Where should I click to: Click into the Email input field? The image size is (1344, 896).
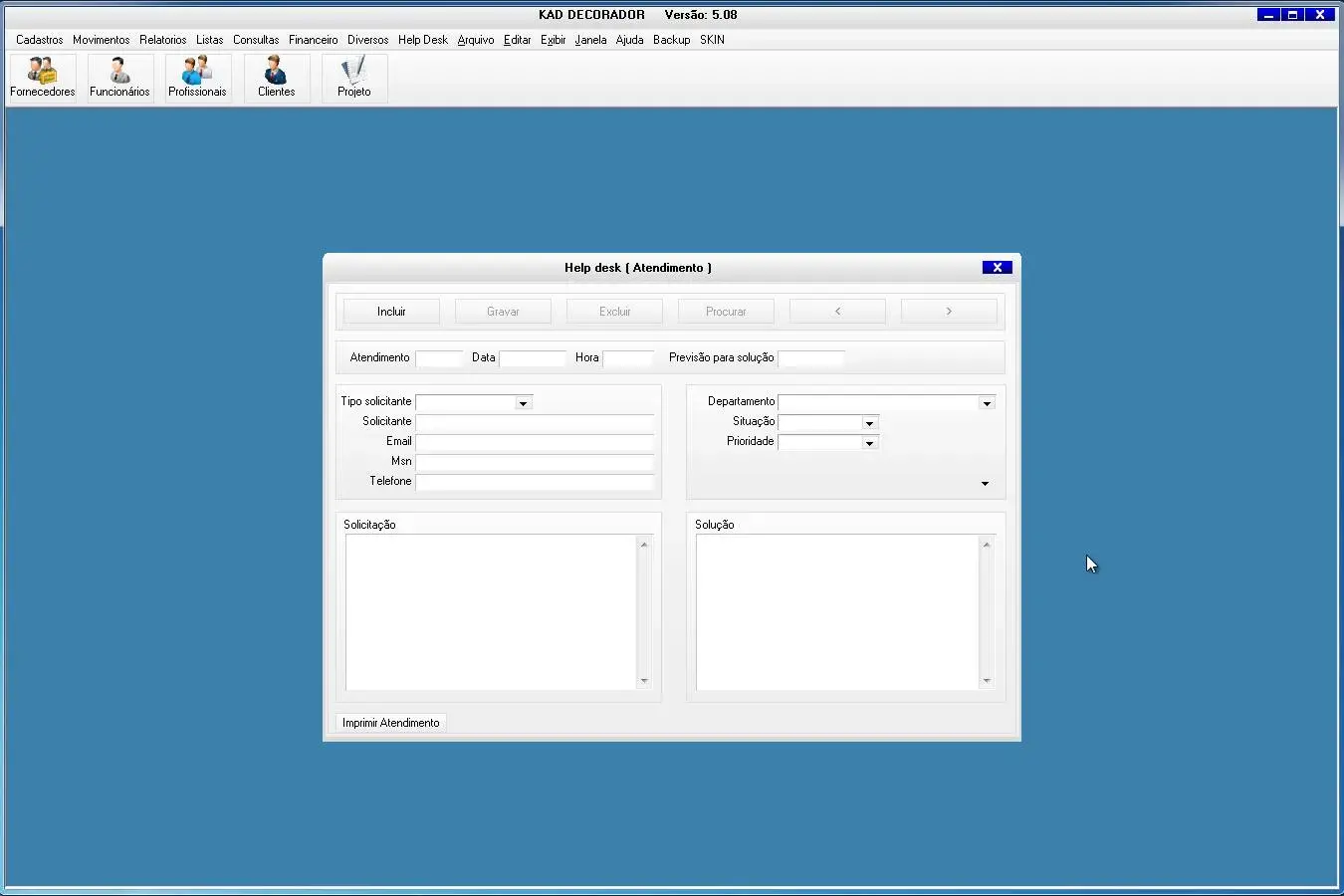click(534, 442)
